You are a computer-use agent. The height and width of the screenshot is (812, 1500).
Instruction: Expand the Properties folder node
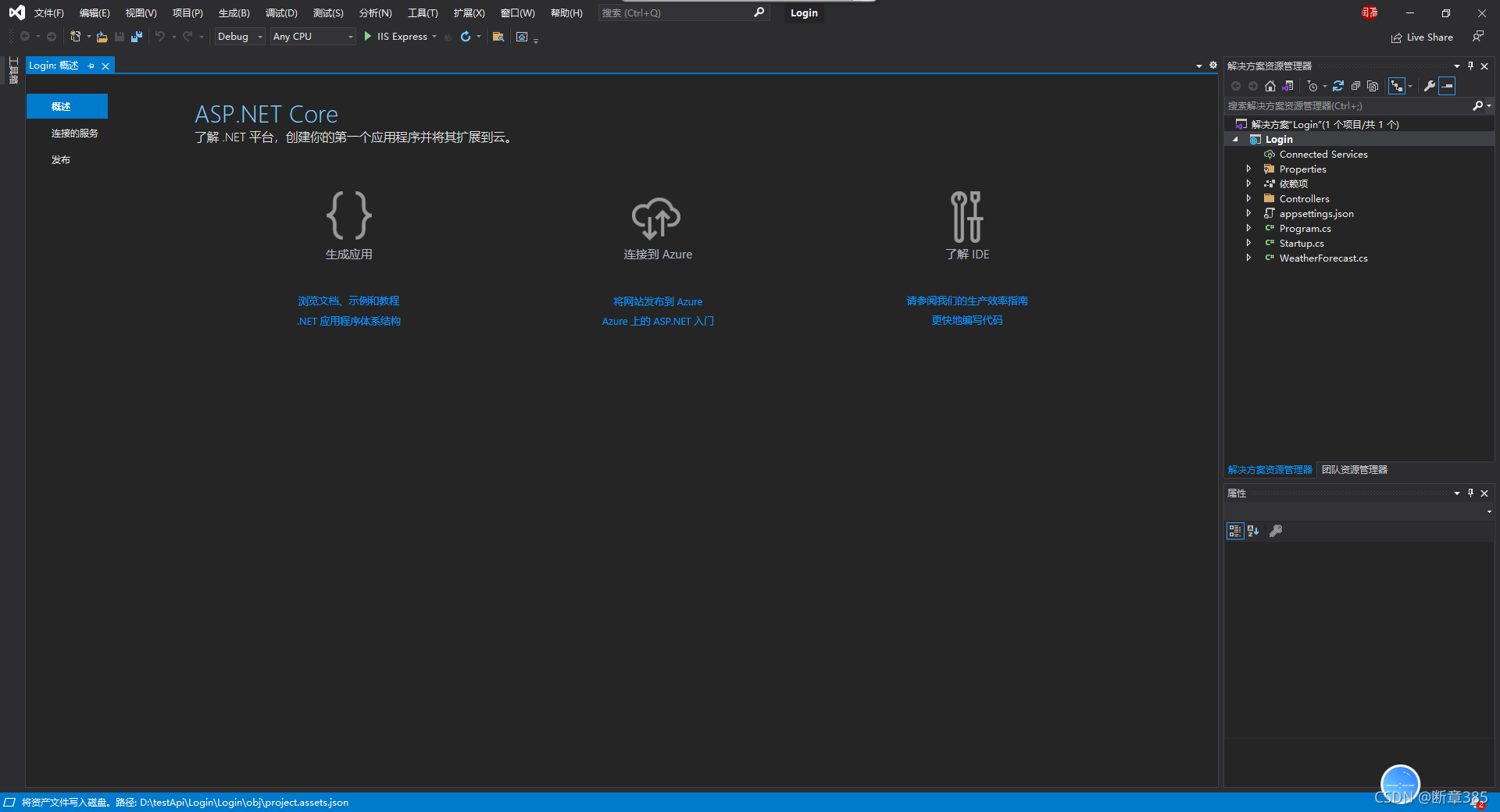tap(1248, 169)
